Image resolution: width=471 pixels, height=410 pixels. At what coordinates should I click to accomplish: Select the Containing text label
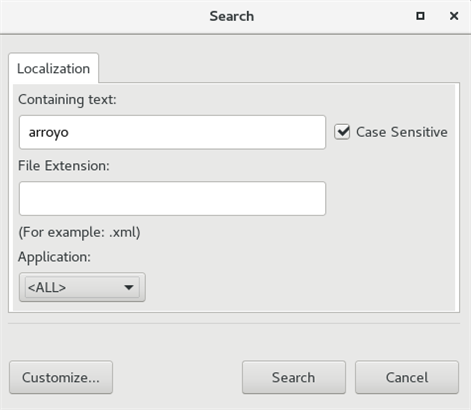click(67, 99)
